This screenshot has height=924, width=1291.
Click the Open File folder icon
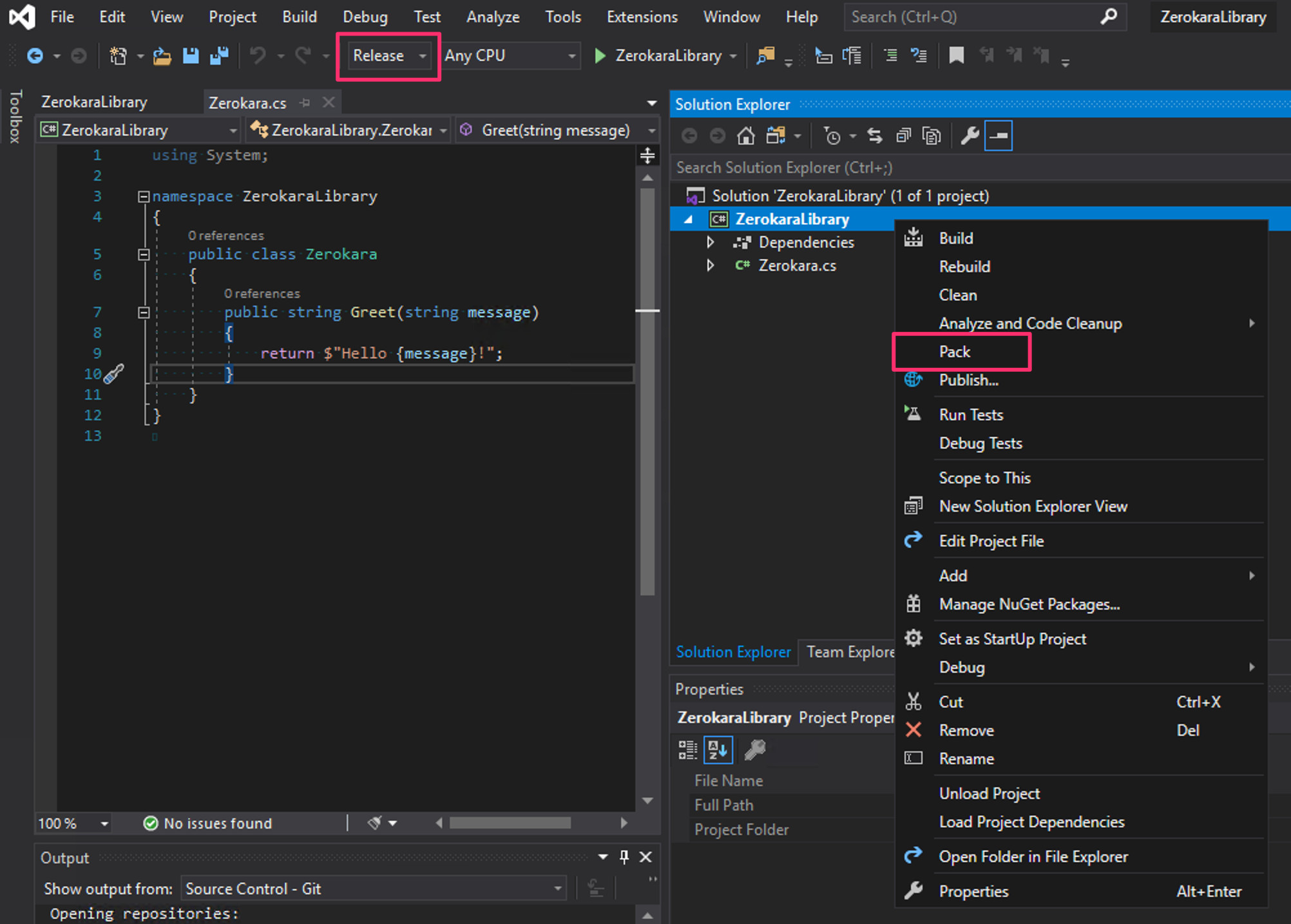[x=162, y=56]
